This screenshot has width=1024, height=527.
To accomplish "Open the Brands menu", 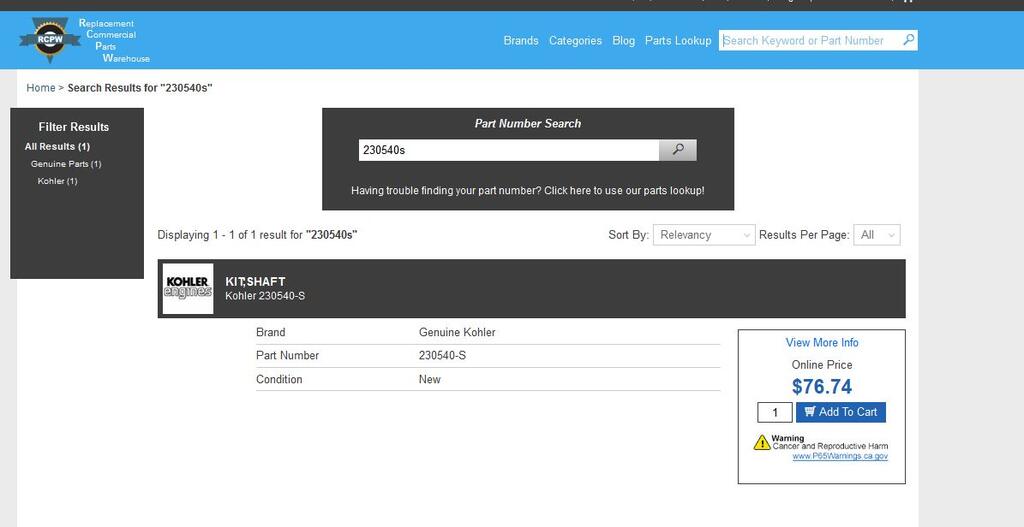I will [521, 40].
